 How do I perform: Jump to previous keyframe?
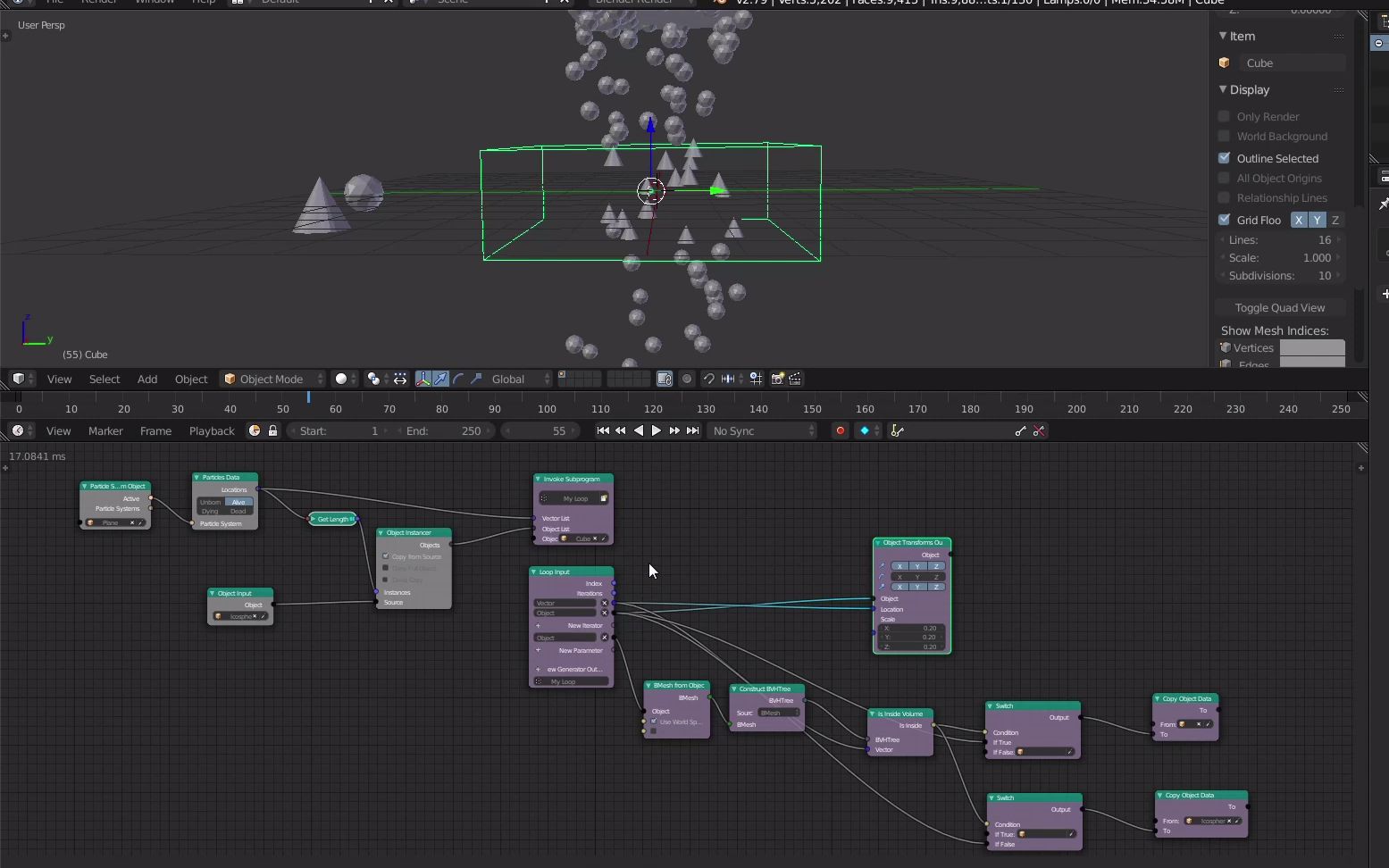621,430
